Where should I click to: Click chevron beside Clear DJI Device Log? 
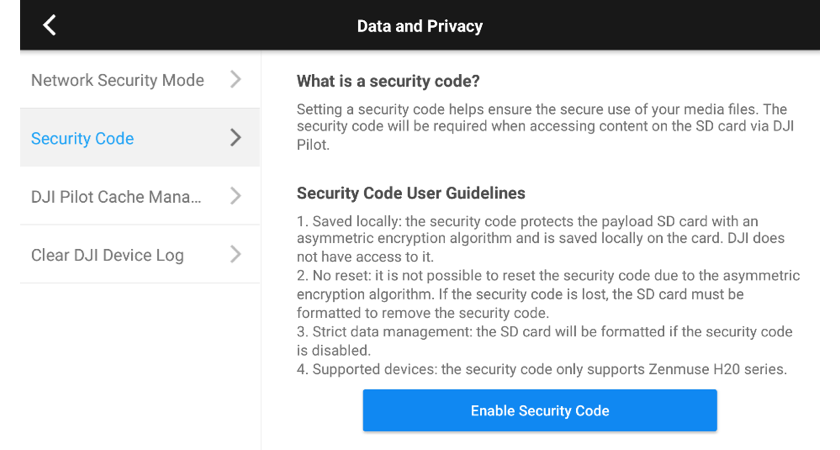pos(235,253)
